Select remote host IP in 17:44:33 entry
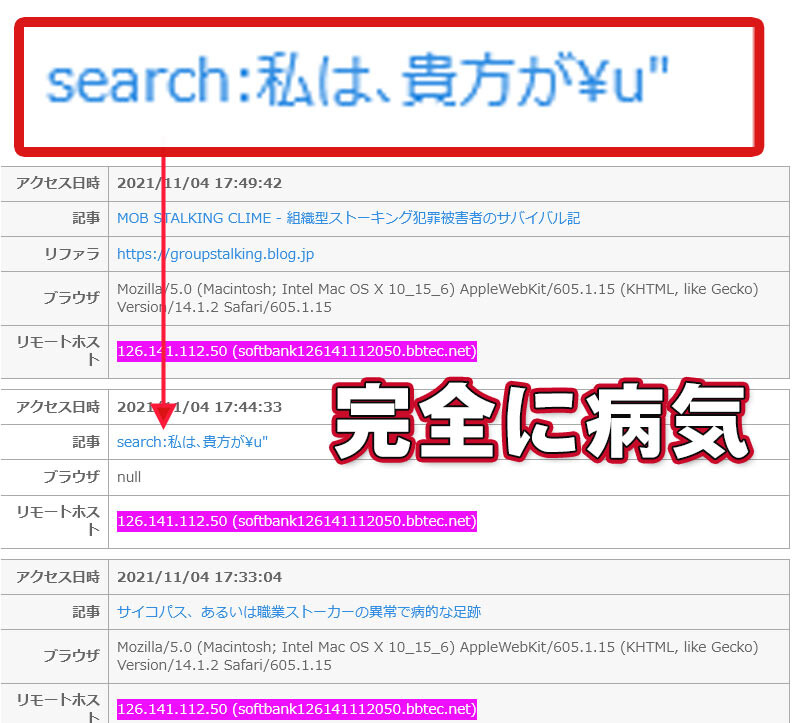793x723 pixels. [297, 521]
